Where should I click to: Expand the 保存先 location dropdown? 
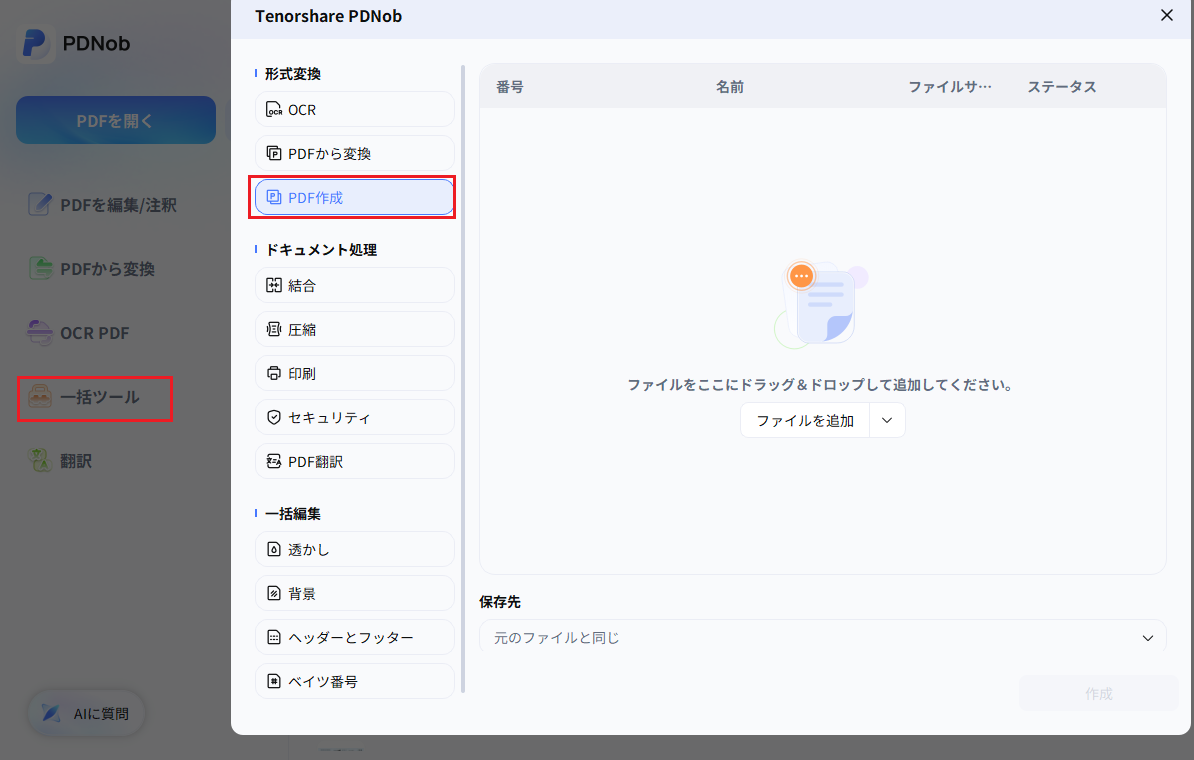tap(1148, 638)
